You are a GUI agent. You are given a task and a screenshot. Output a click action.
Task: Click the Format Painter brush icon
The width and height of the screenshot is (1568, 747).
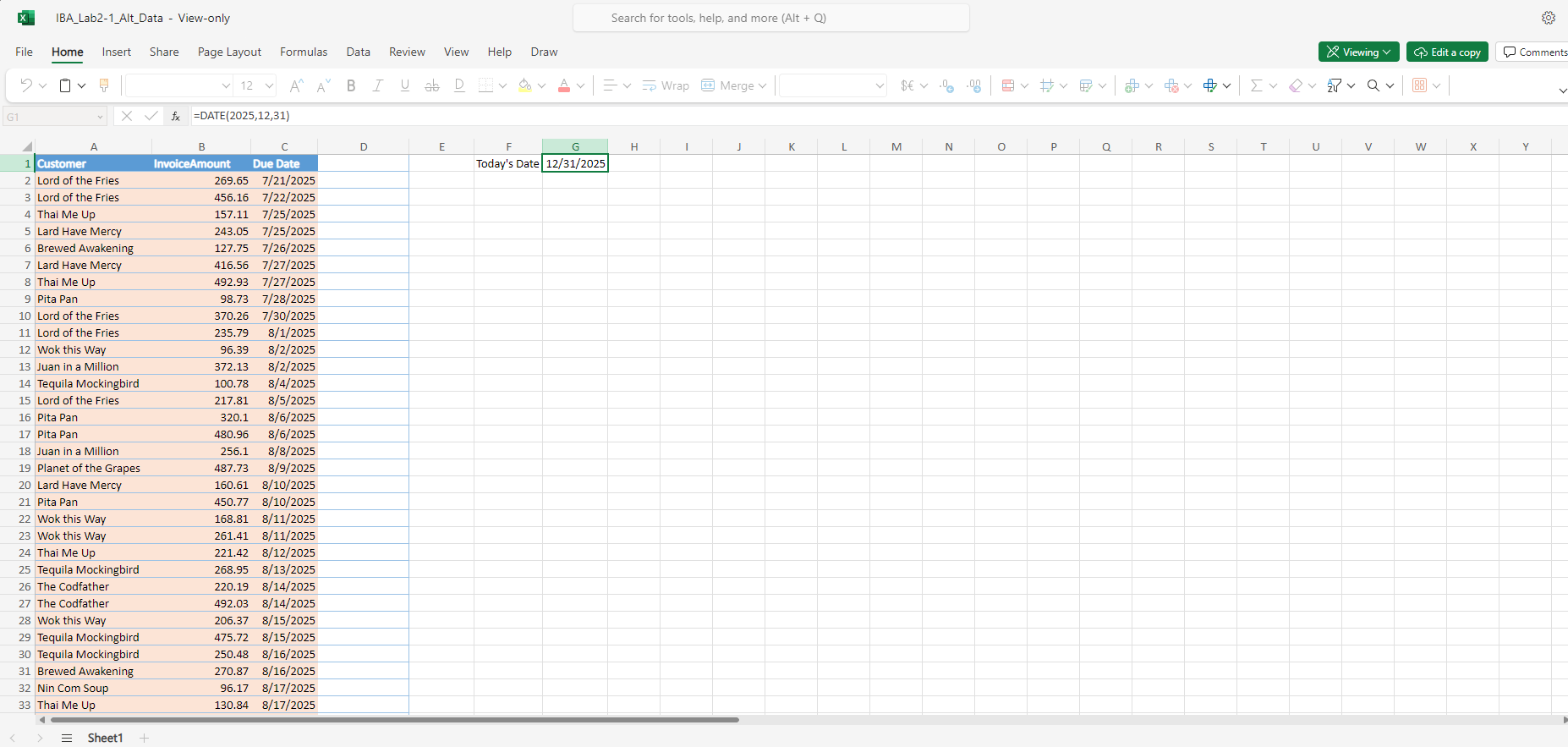[104, 85]
